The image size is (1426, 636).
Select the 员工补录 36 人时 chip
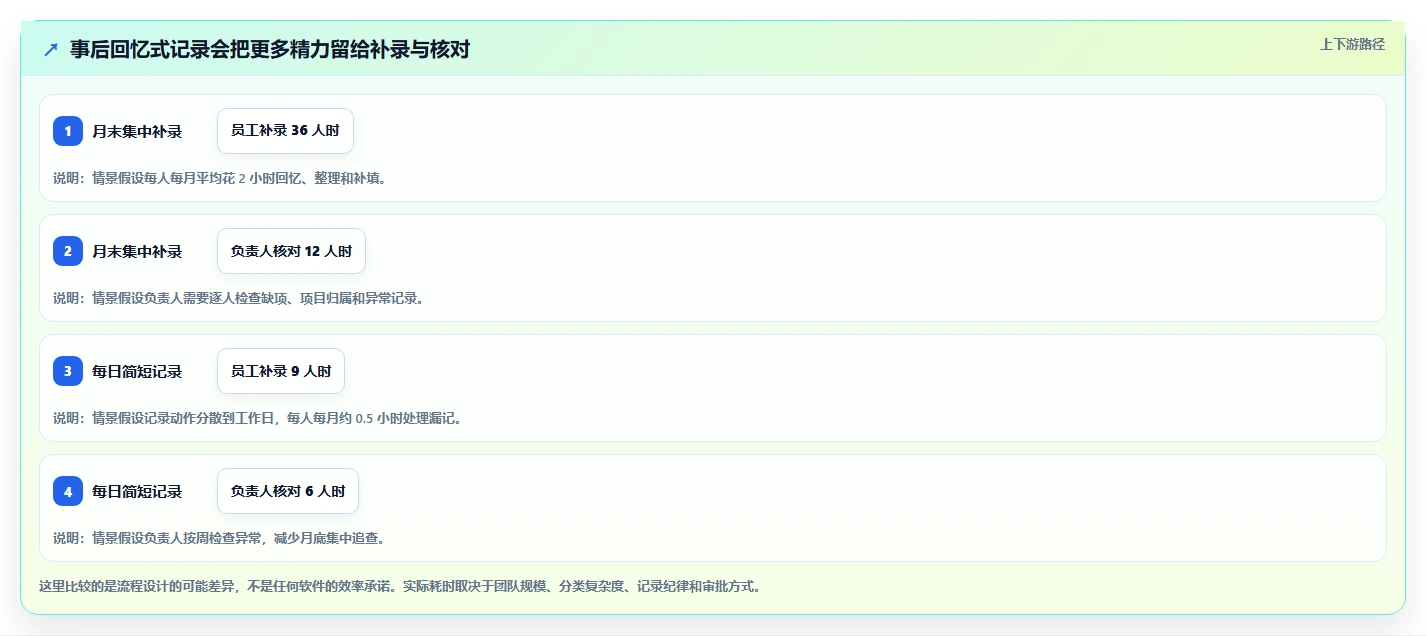pos(285,131)
